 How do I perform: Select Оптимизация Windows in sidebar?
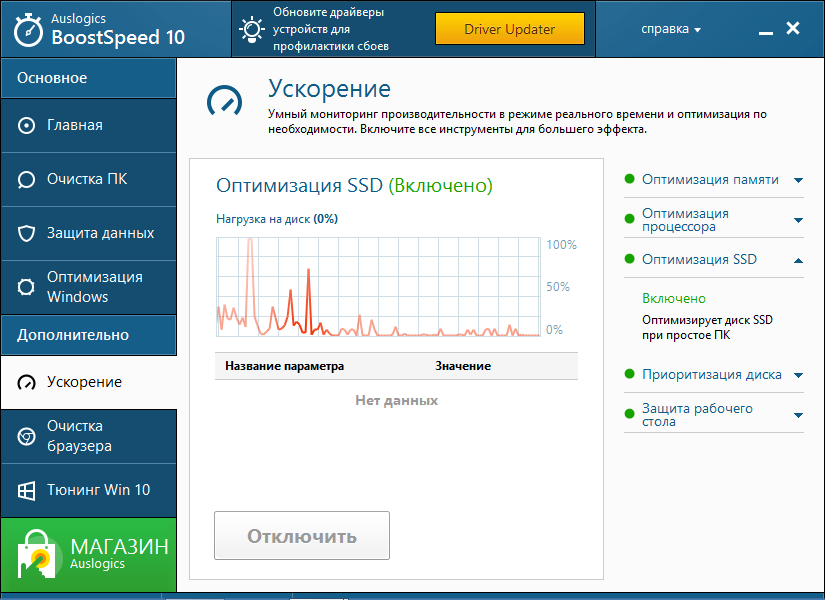point(88,287)
